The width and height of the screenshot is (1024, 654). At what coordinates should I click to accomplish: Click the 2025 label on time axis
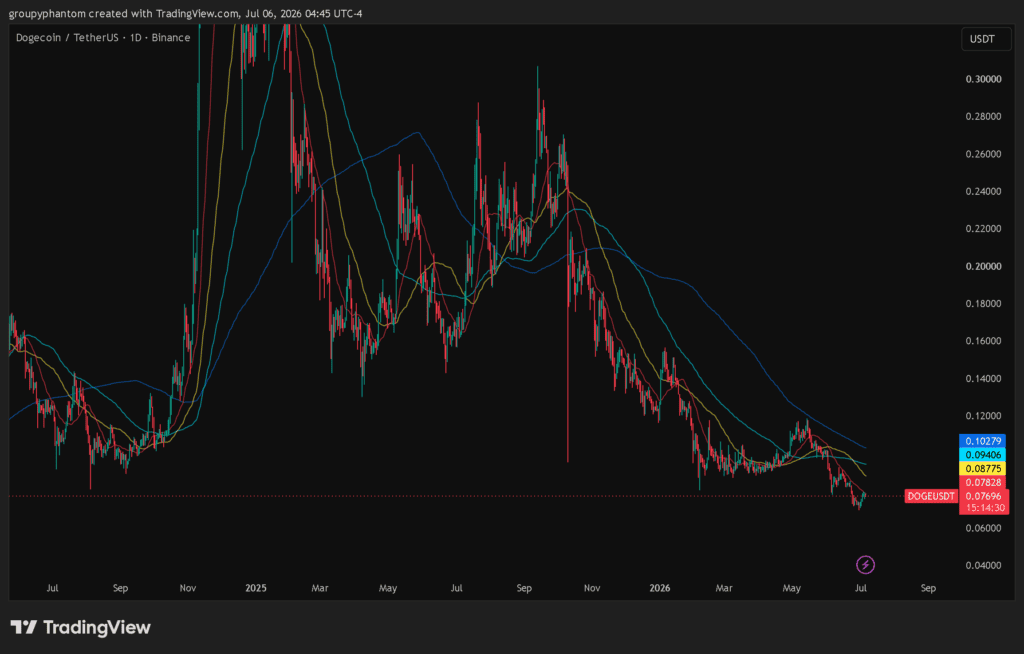(x=256, y=588)
